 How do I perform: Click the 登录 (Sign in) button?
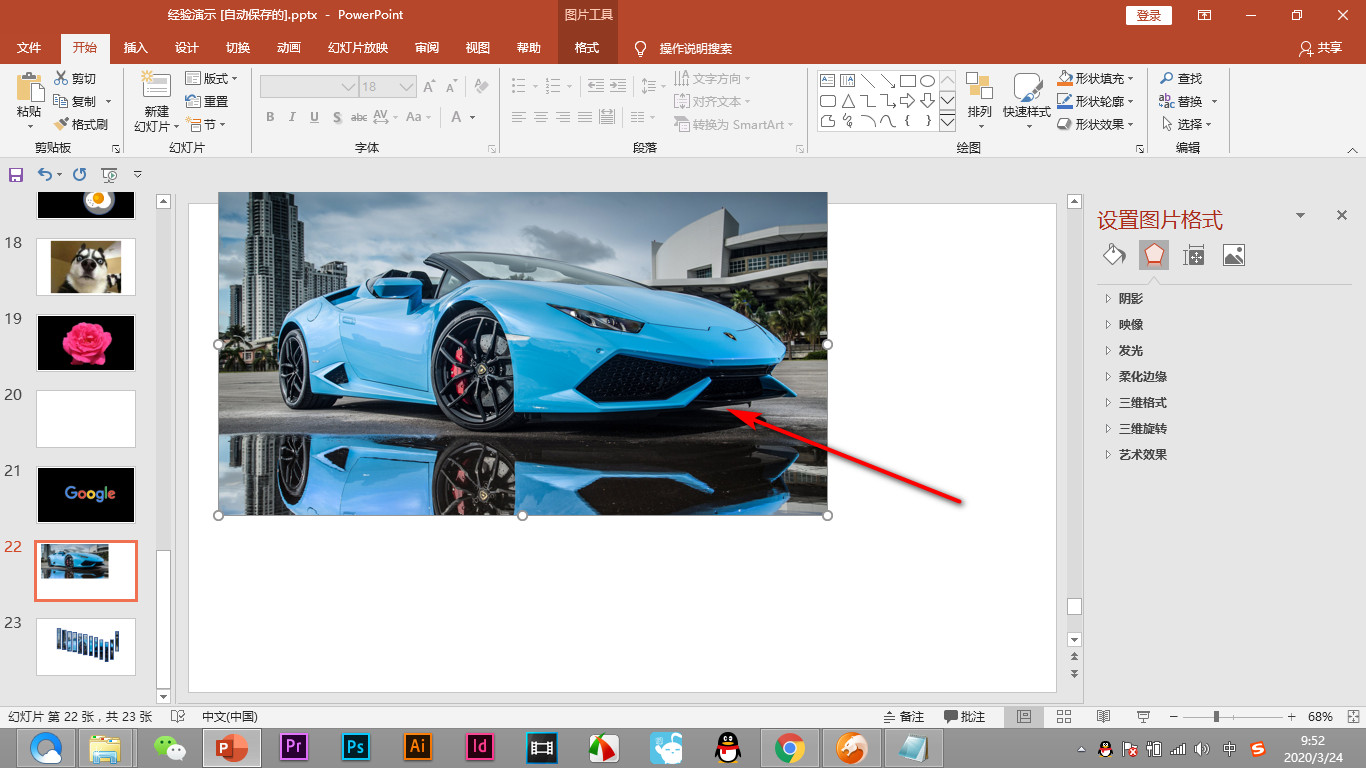[1149, 15]
